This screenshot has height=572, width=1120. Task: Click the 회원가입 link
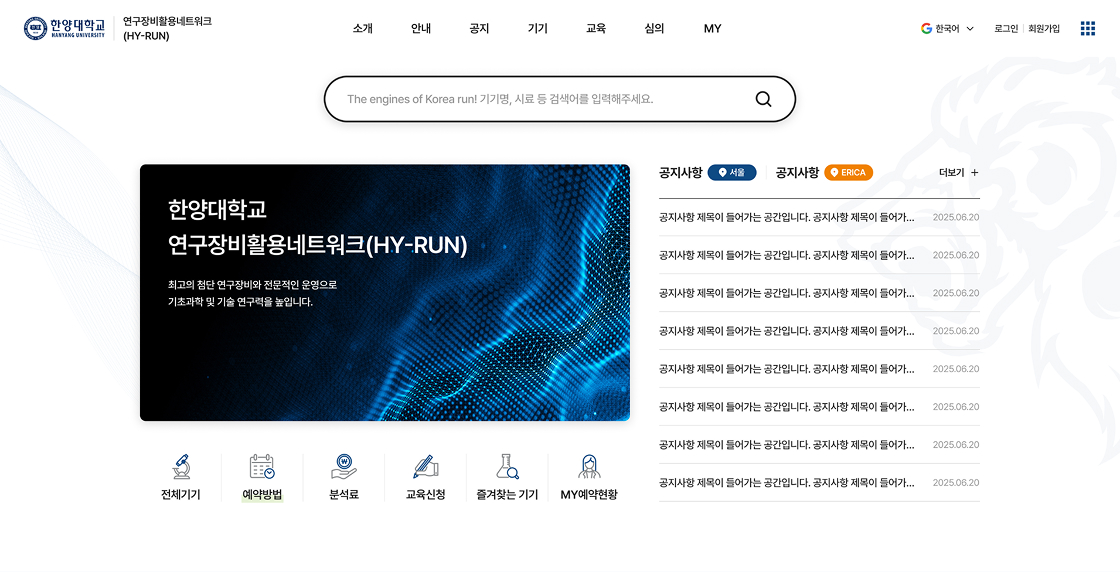point(1044,29)
